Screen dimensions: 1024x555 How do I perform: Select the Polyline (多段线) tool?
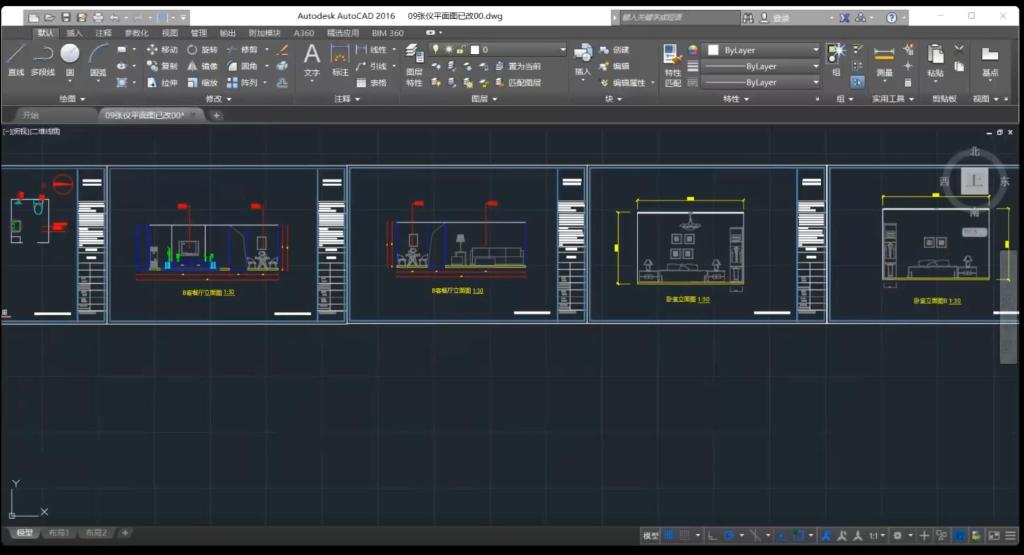[42, 59]
